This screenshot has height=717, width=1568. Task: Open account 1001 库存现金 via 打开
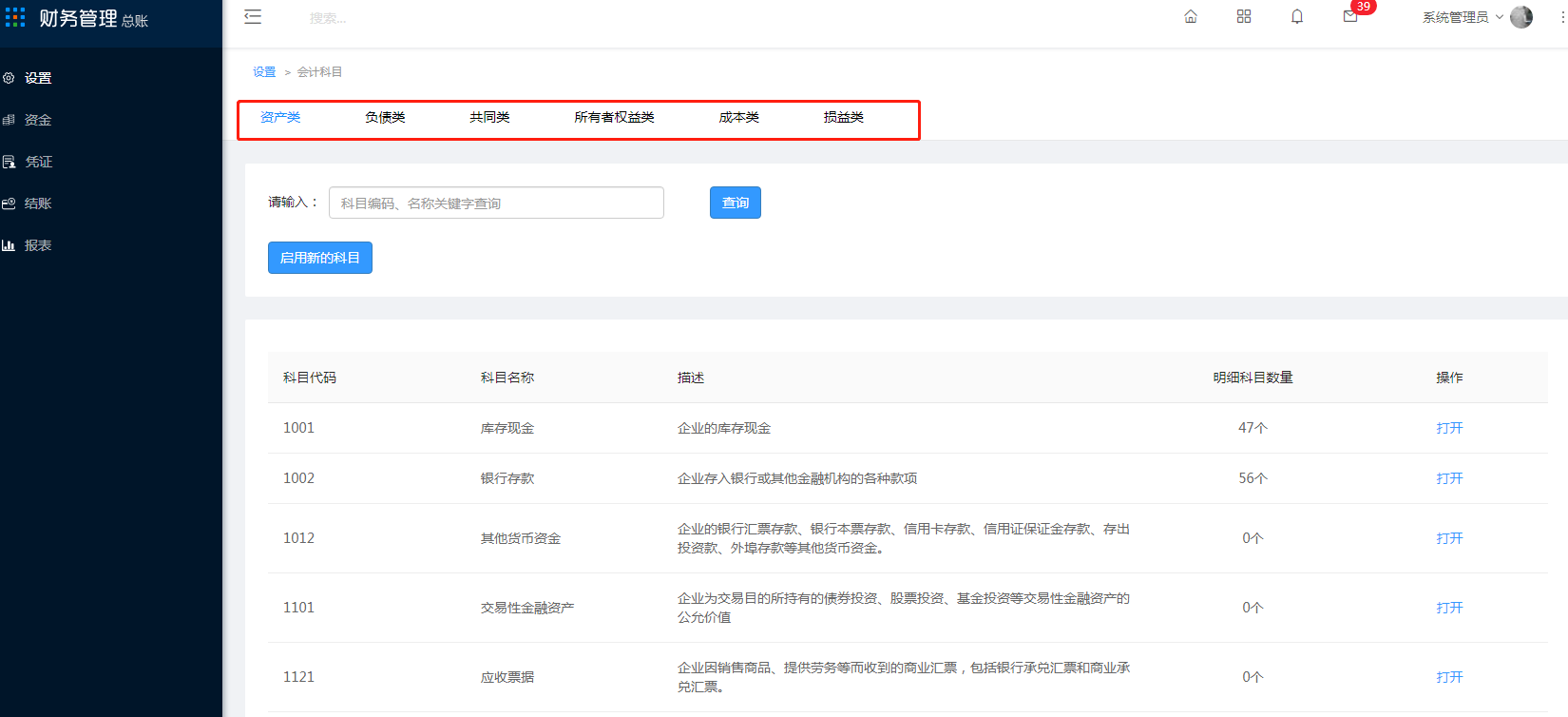click(1449, 428)
